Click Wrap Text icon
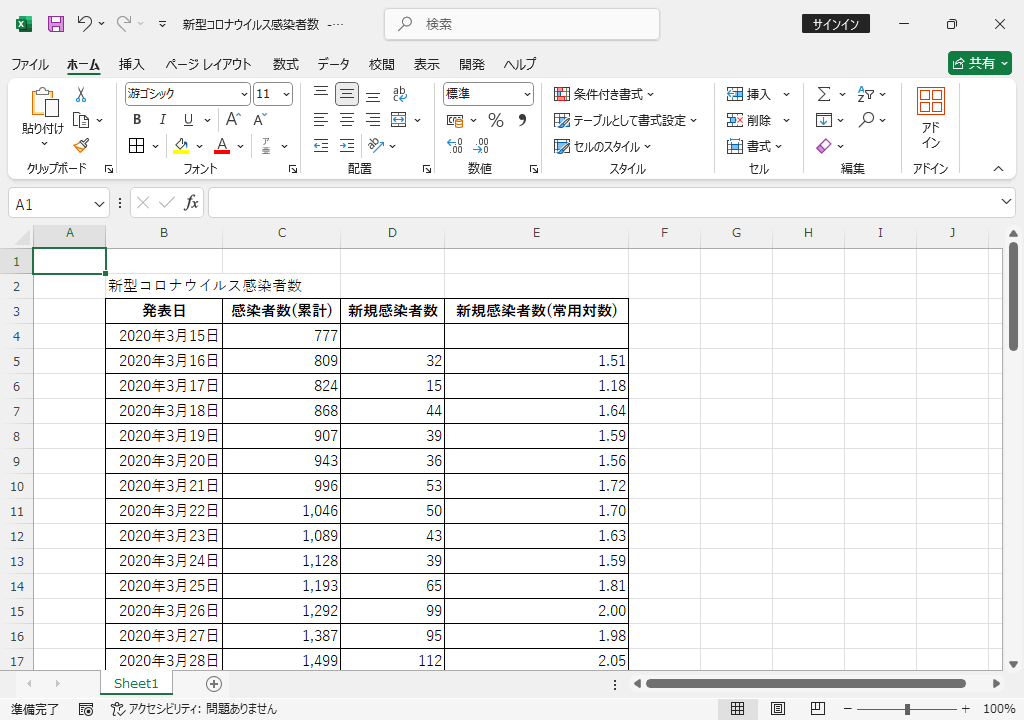 400,95
